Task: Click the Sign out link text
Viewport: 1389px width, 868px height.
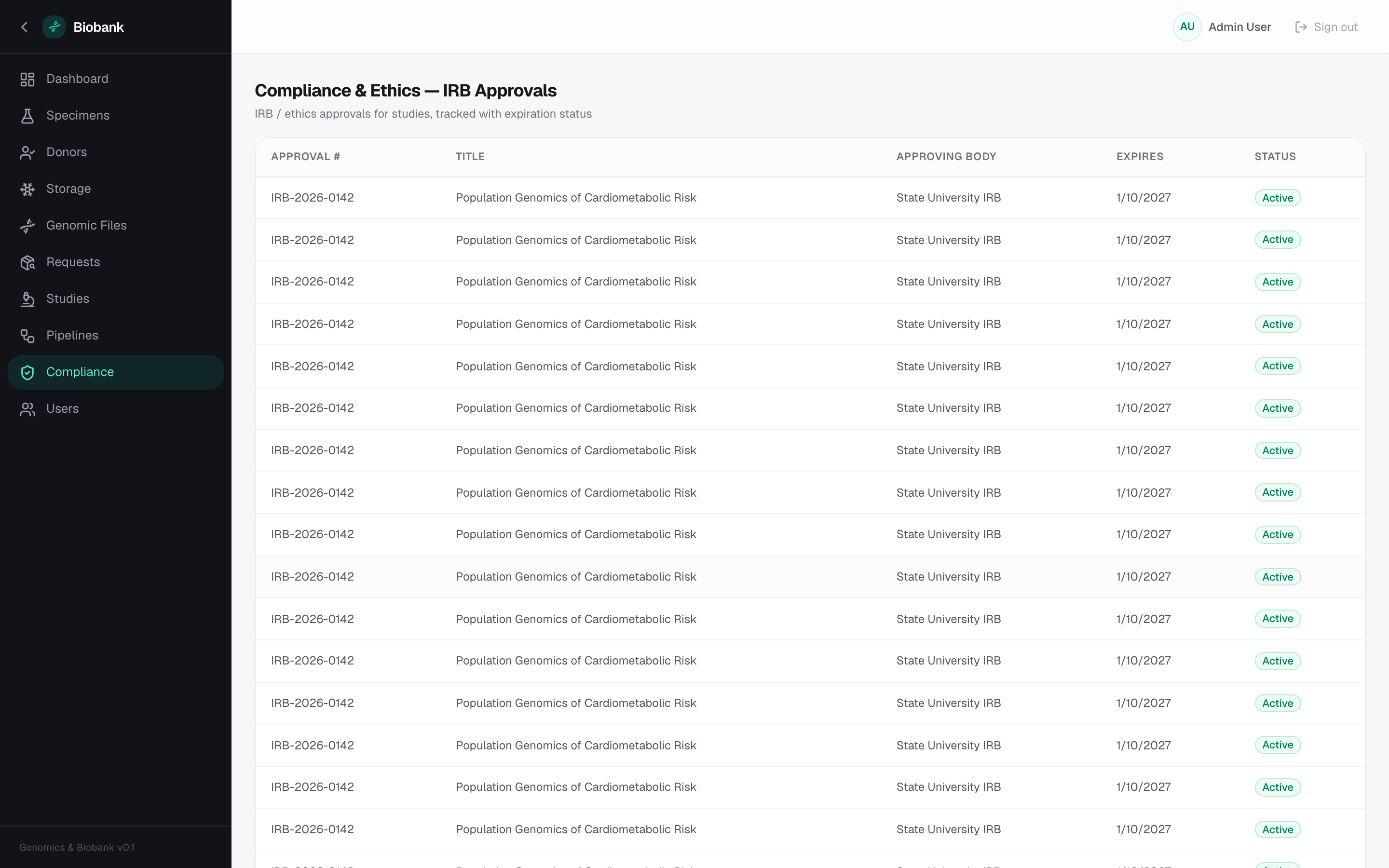Action: pyautogui.click(x=1335, y=27)
